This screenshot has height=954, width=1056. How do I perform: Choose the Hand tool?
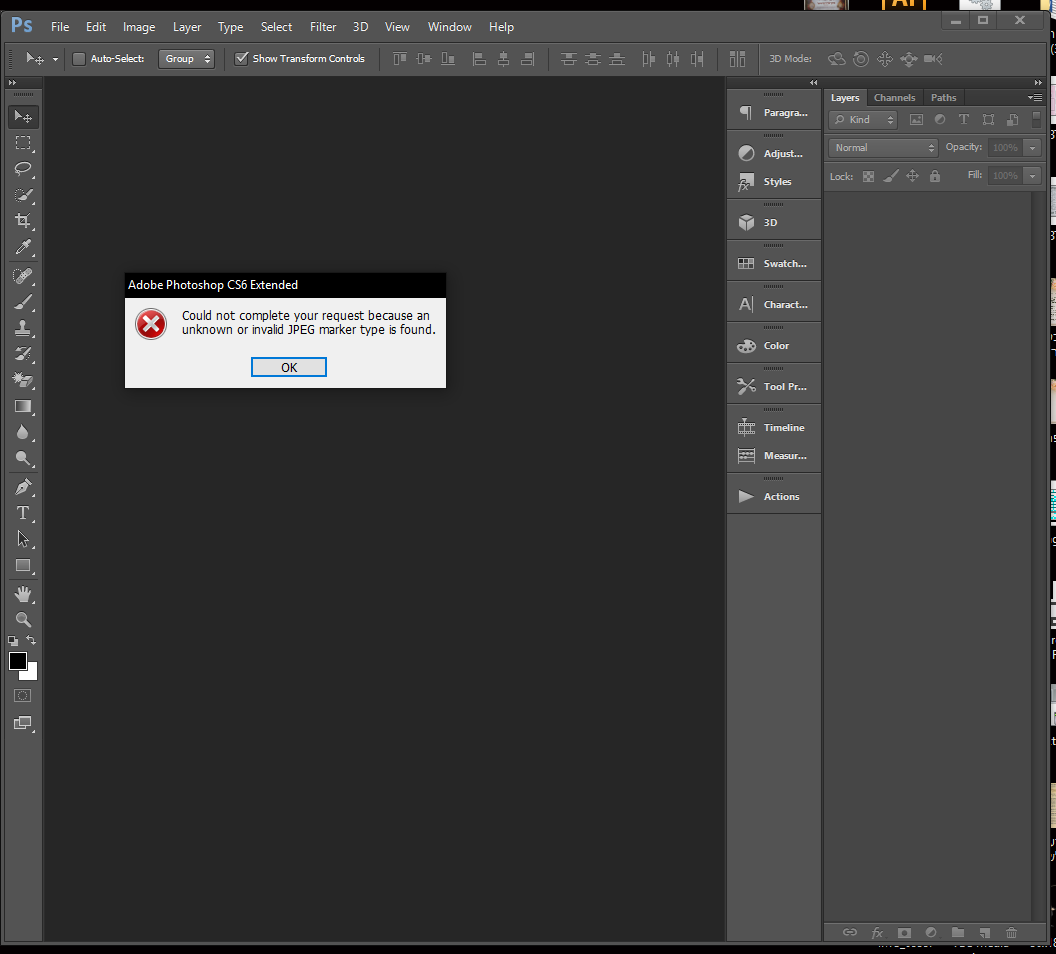pos(23,594)
